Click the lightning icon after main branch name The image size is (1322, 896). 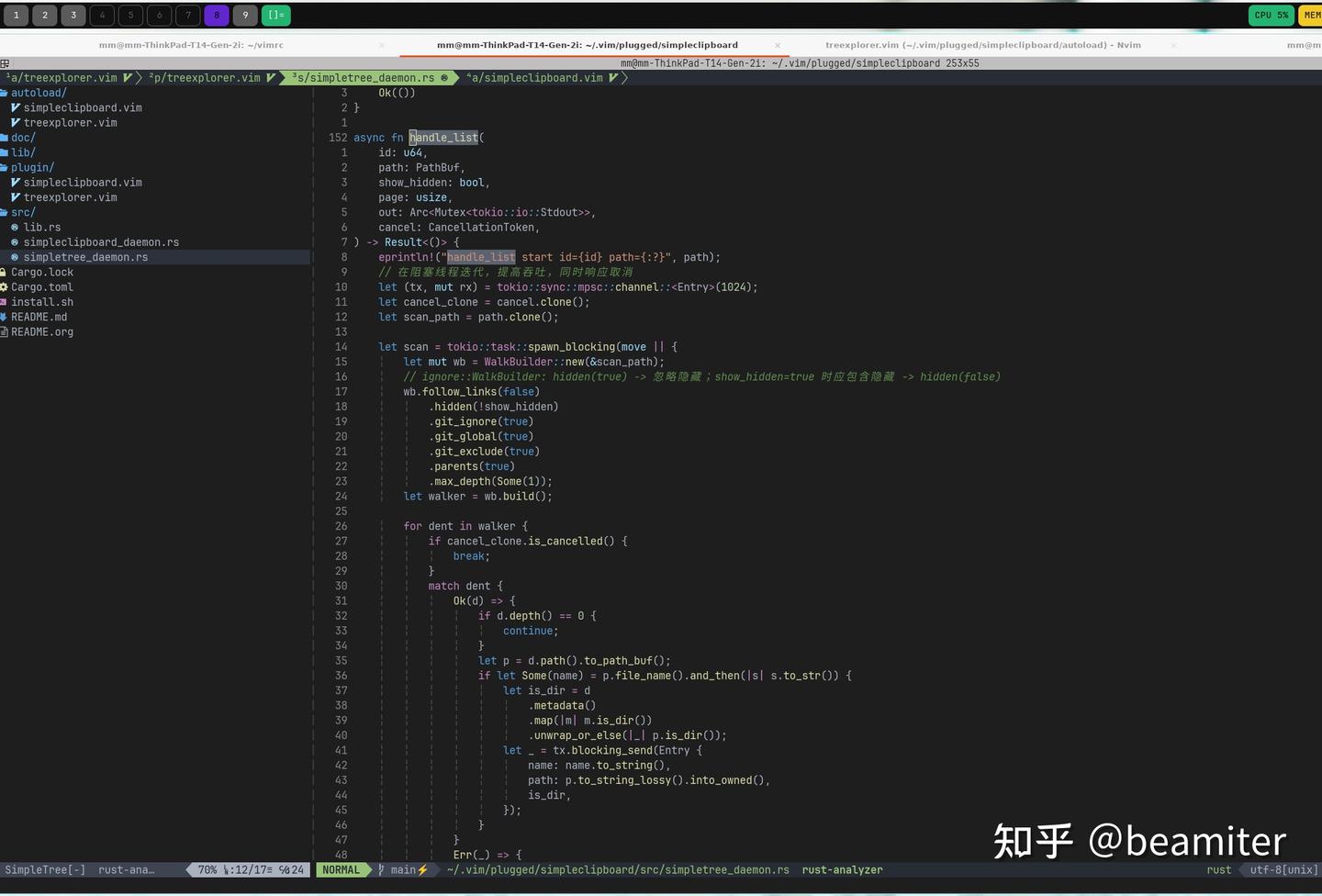(422, 869)
